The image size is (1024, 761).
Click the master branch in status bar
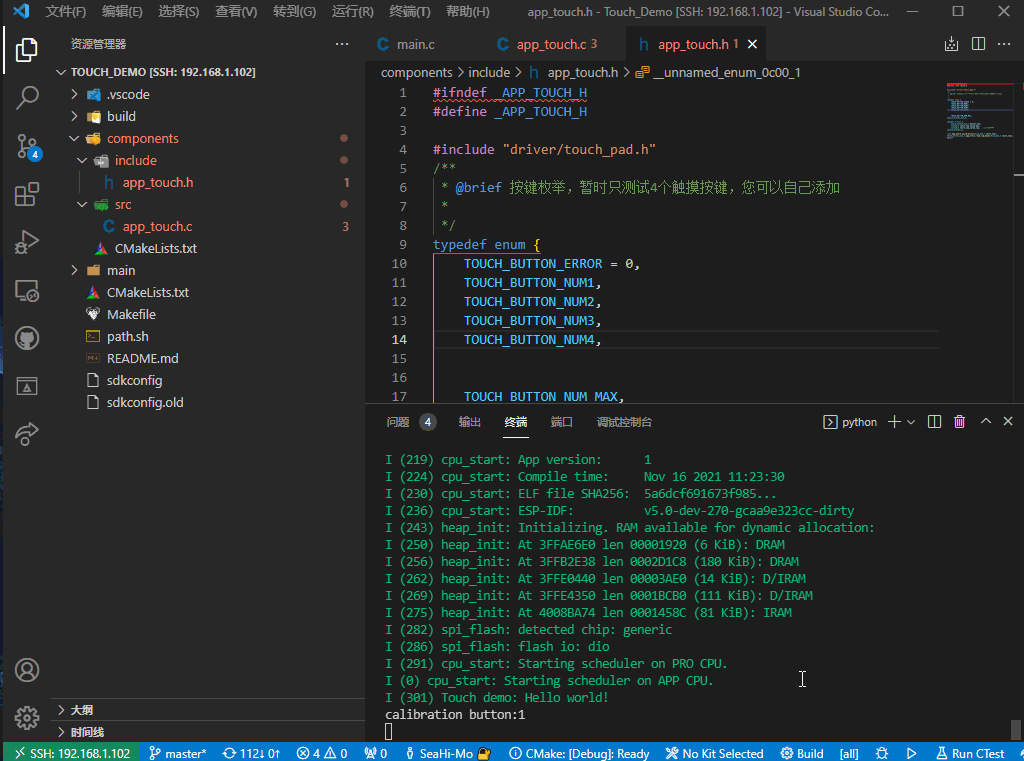pos(178,753)
